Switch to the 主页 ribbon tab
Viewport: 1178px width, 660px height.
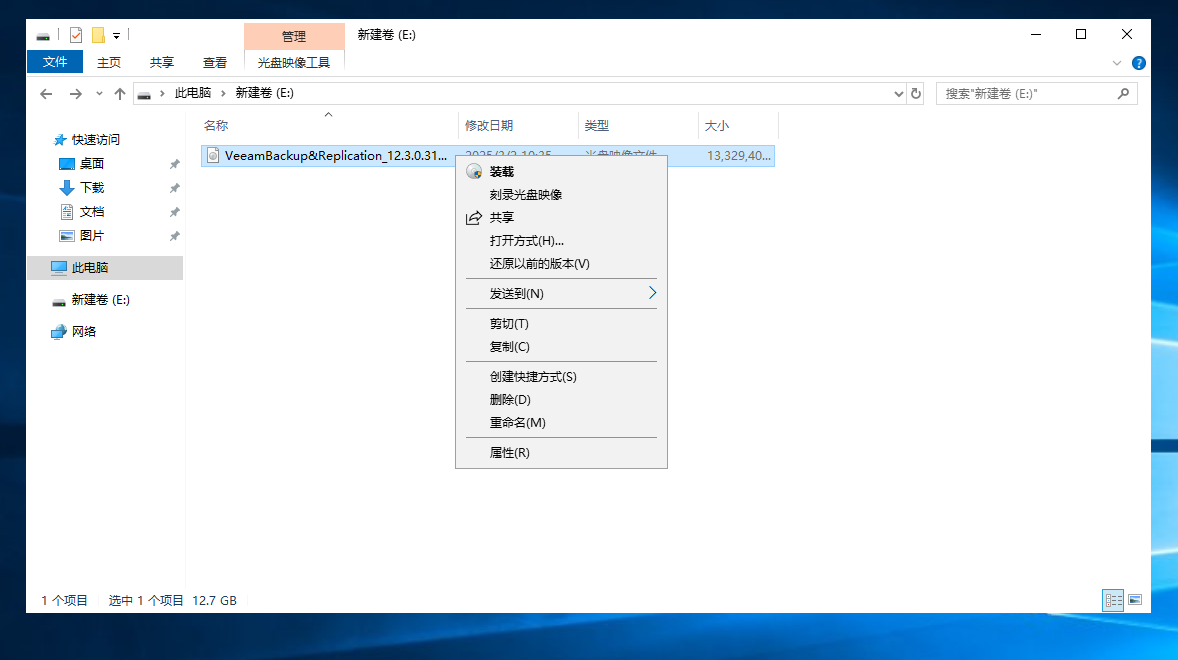pyautogui.click(x=109, y=62)
